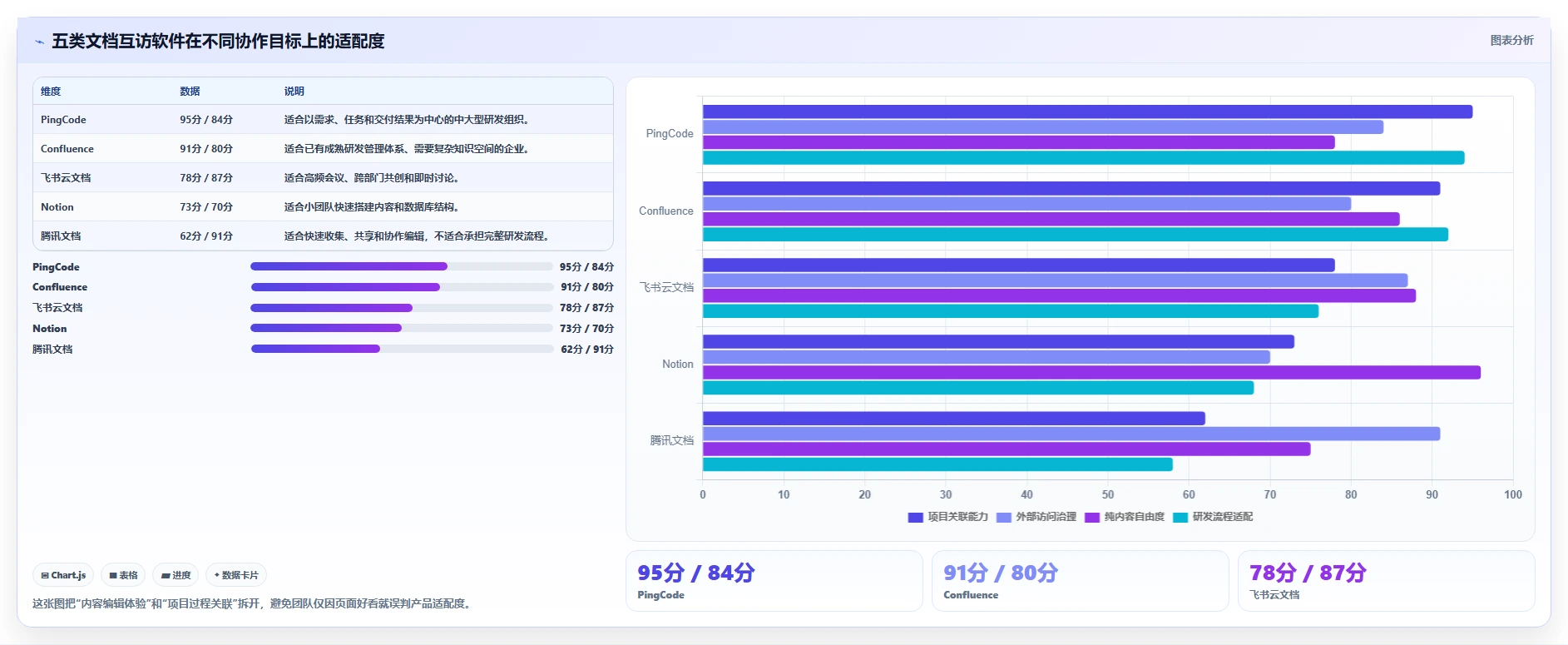1568x645 pixels.
Task: Click the title 五类文档互访软件在不同协作目标上的适配度
Action: 218,41
